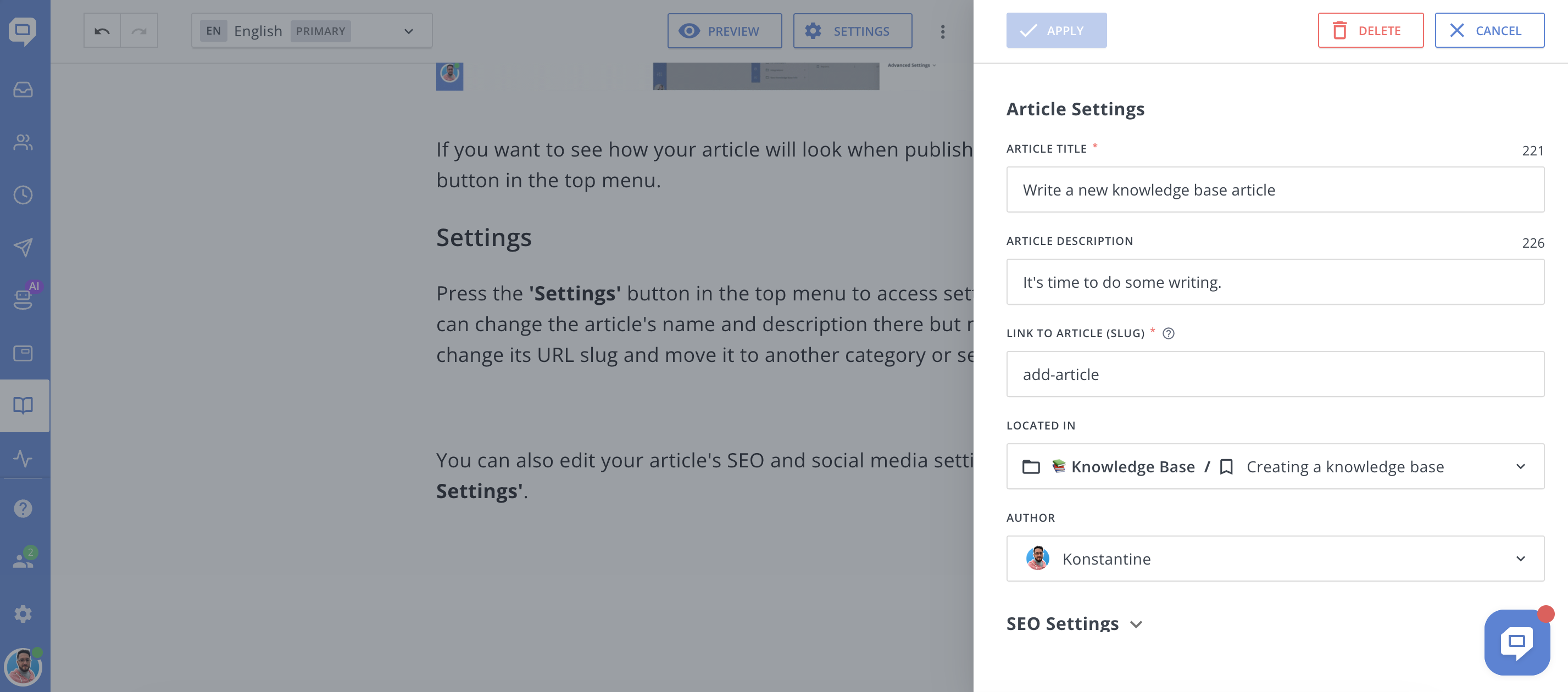The image size is (1568, 692).
Task: Open the AI chatbot sidebar icon
Action: pyautogui.click(x=23, y=299)
